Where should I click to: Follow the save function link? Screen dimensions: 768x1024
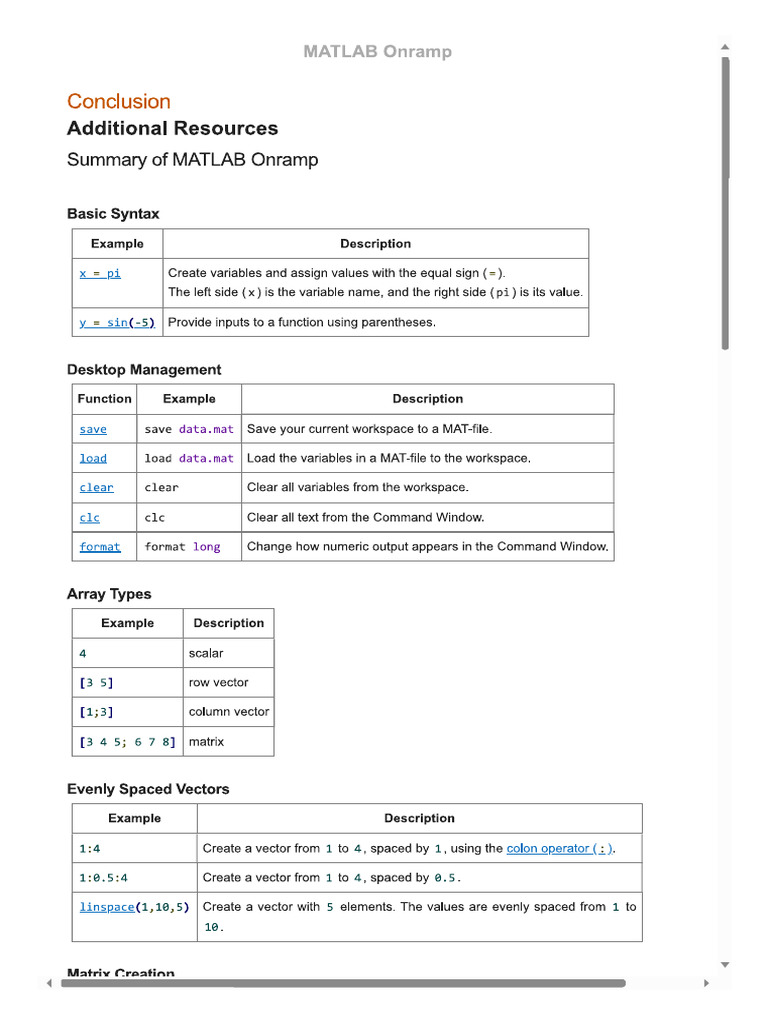tap(93, 430)
